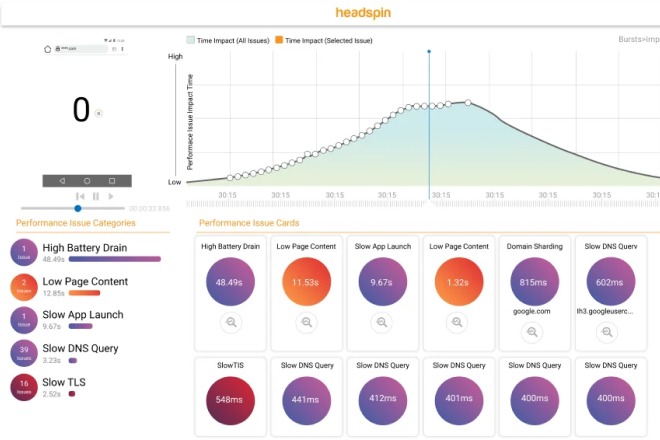
Task: Click magnifier on Low Page Content 11.53s card
Action: (x=306, y=322)
